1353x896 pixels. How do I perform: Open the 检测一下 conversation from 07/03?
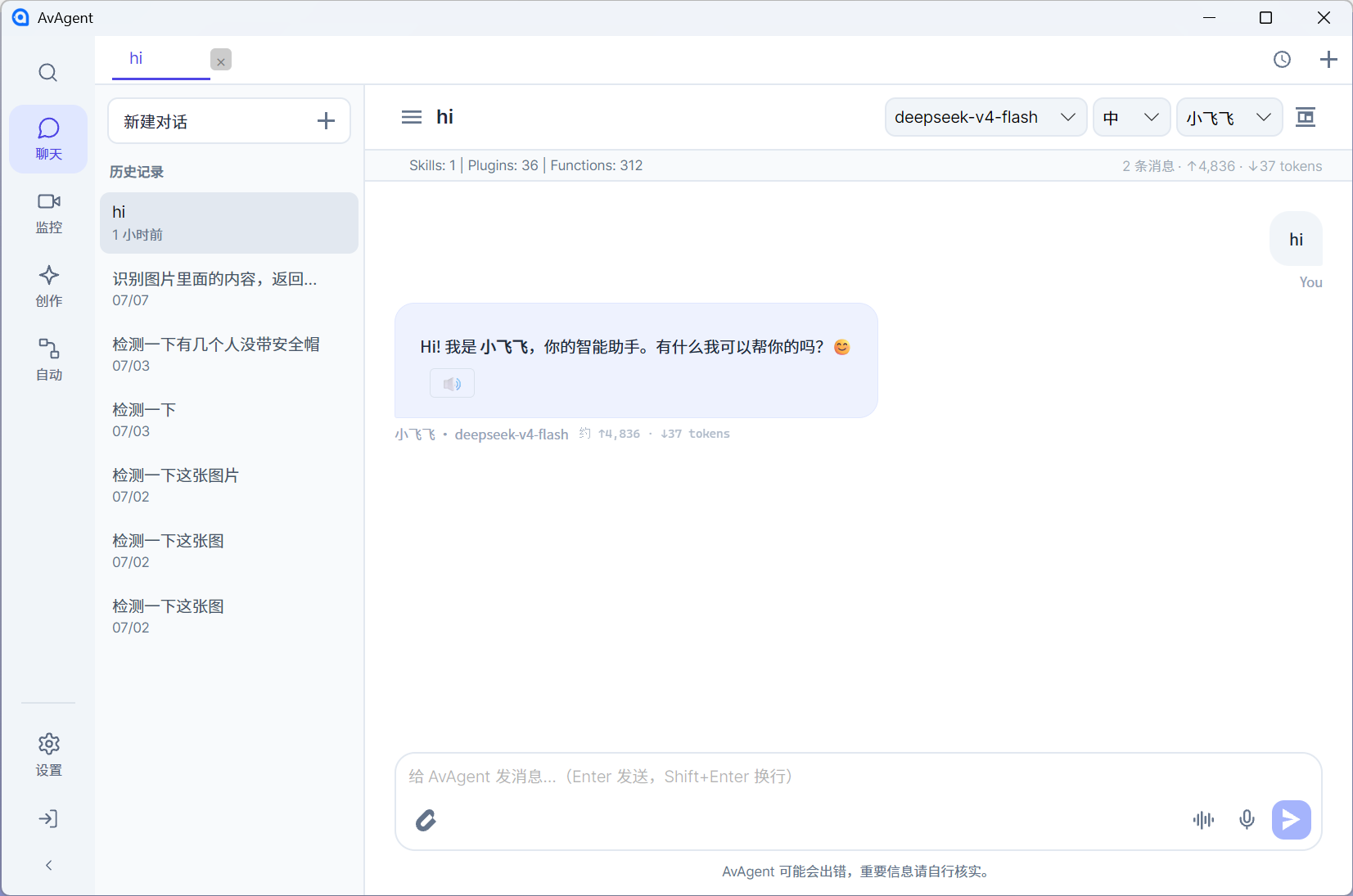pos(229,420)
